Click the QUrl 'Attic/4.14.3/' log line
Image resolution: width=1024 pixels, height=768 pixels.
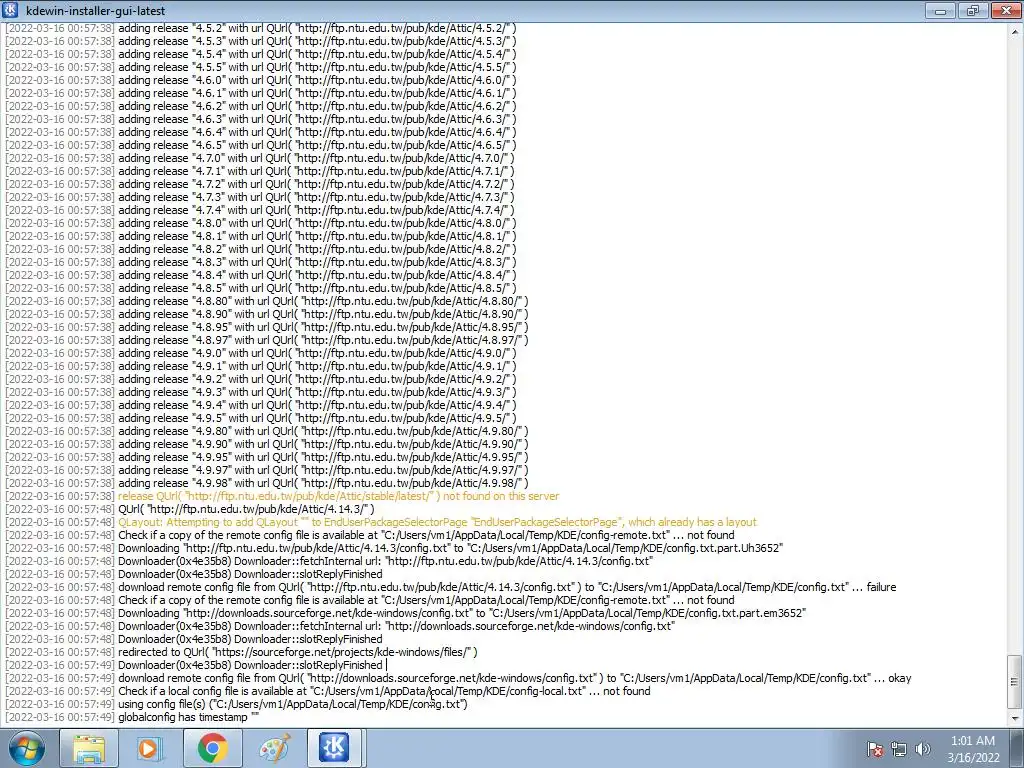190,509
